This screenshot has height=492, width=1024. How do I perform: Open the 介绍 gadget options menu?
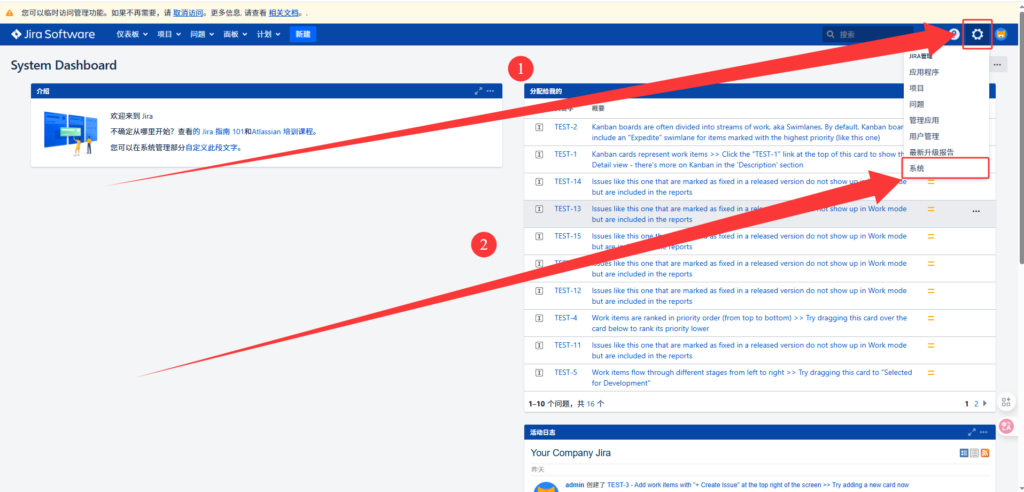click(x=491, y=91)
